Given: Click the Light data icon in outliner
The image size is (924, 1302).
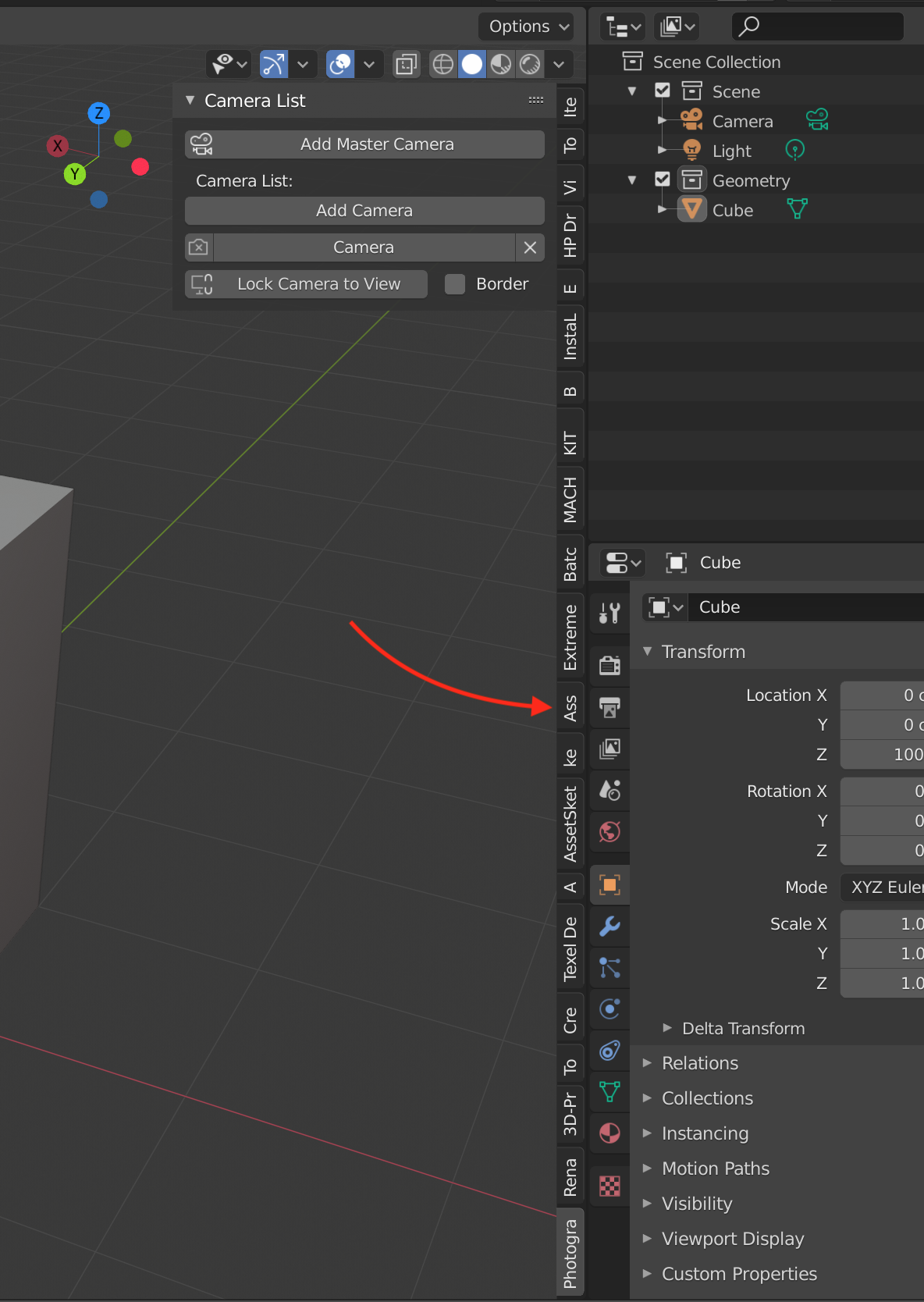Looking at the screenshot, I should (795, 150).
